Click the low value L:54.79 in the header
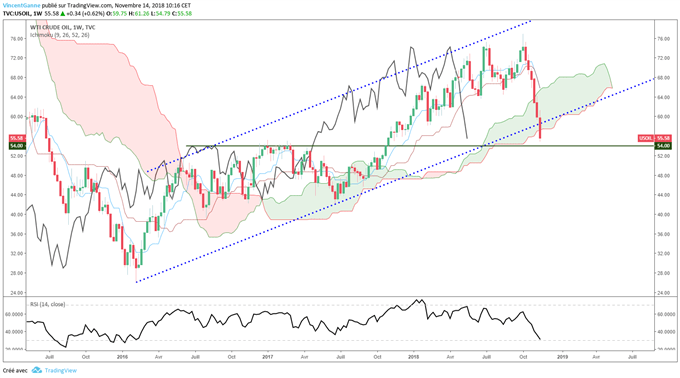 pyautogui.click(x=160, y=13)
